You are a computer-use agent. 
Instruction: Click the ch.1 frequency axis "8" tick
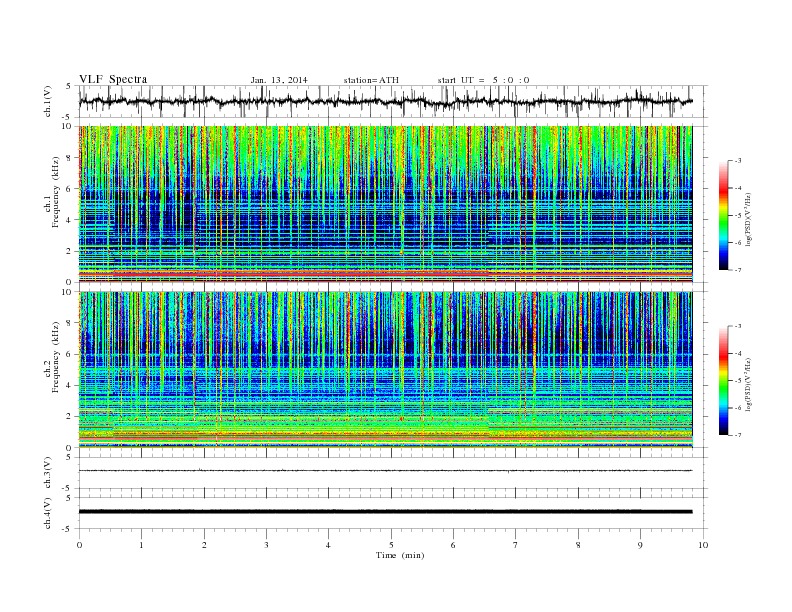[70, 158]
